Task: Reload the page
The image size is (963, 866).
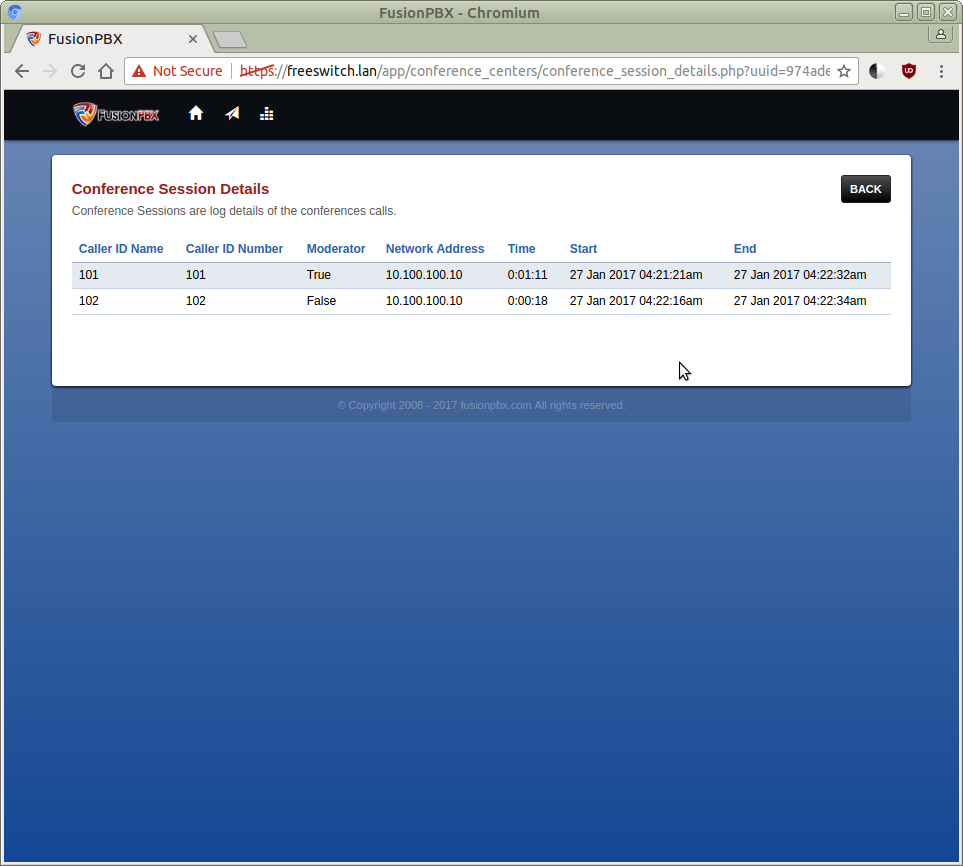Action: 77,71
